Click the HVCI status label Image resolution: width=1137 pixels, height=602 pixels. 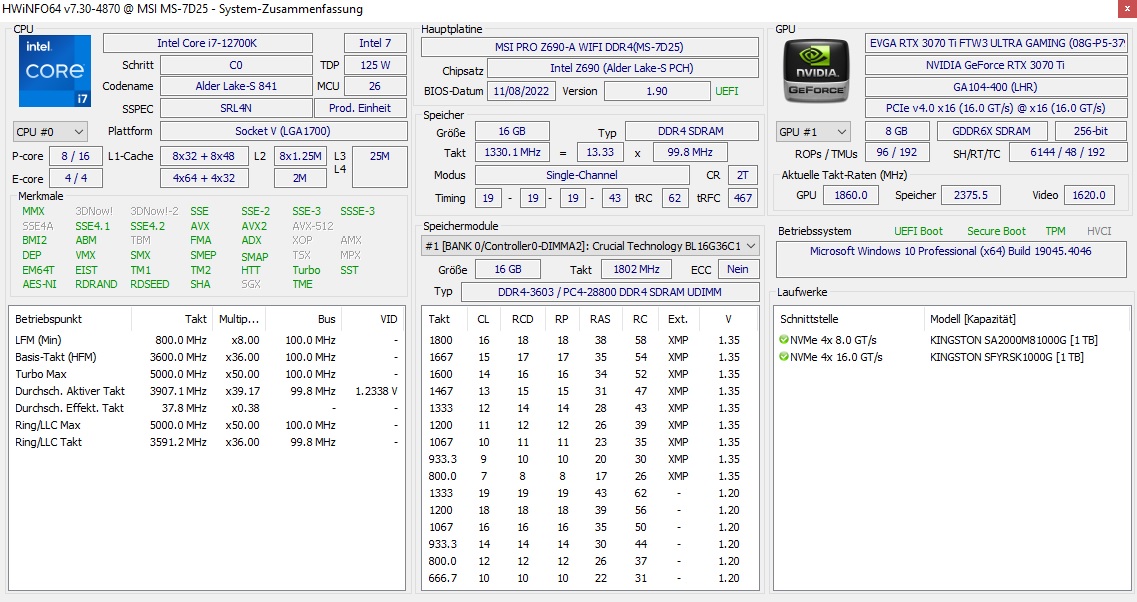tap(1099, 231)
